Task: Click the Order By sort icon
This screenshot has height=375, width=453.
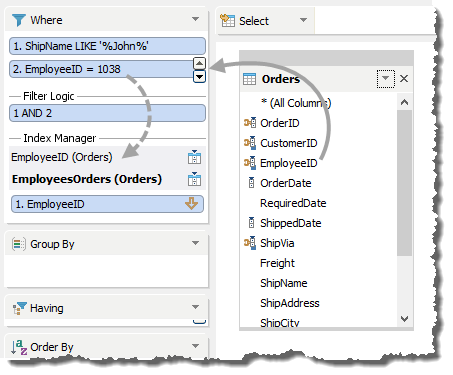Action: pos(19,347)
